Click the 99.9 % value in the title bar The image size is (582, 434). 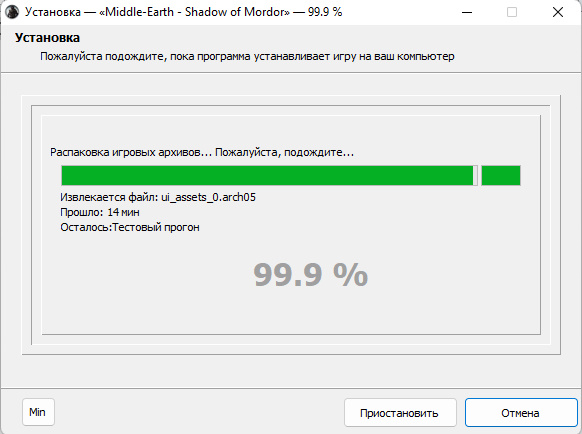click(325, 12)
